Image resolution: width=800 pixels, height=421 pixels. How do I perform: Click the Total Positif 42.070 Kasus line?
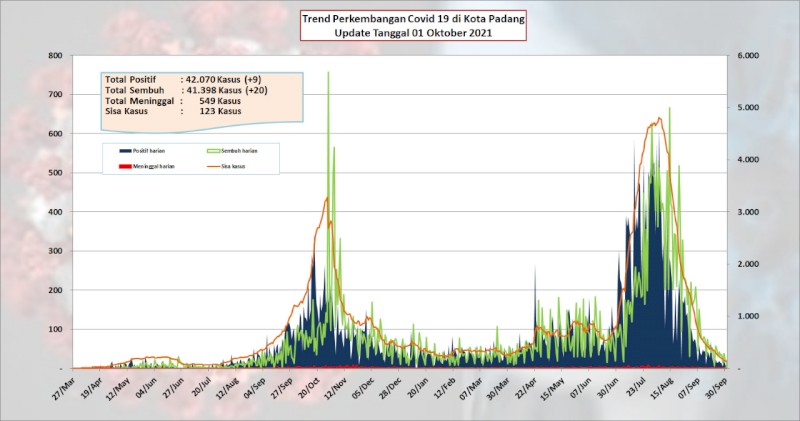183,80
